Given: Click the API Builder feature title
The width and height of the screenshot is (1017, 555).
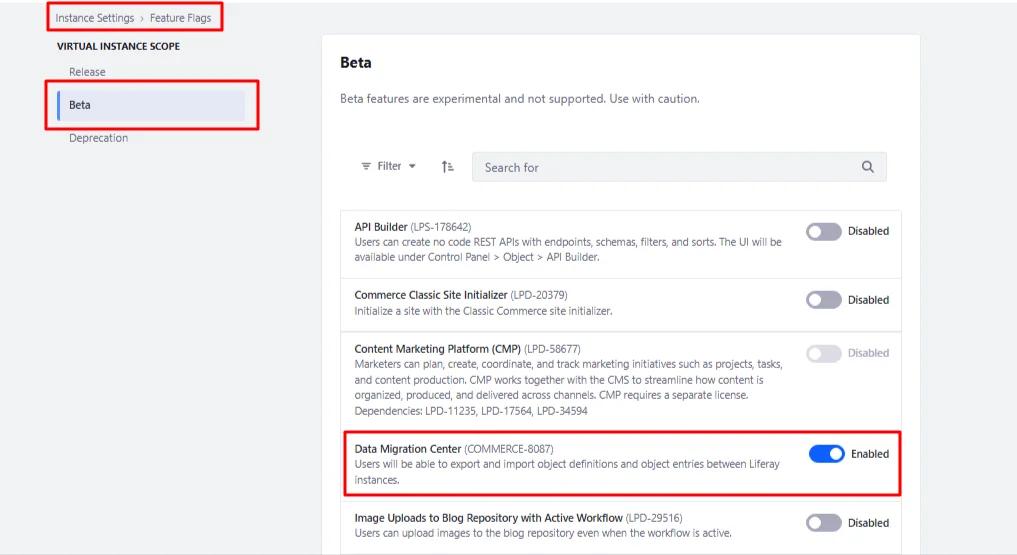Looking at the screenshot, I should pyautogui.click(x=381, y=227).
